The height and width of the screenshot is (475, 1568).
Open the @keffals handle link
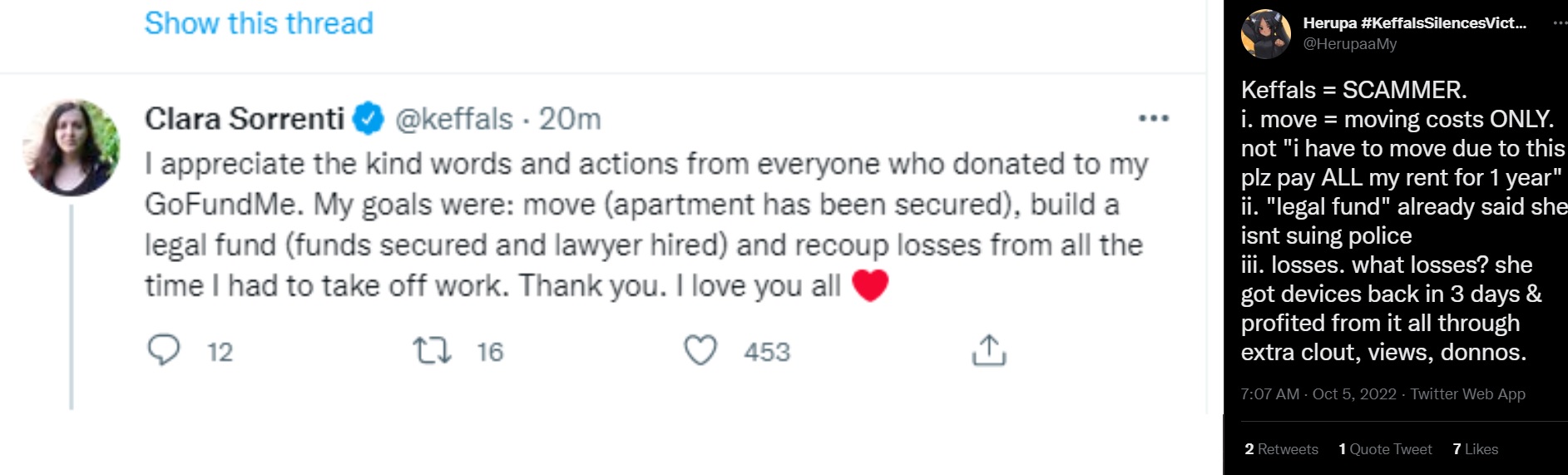[x=454, y=119]
